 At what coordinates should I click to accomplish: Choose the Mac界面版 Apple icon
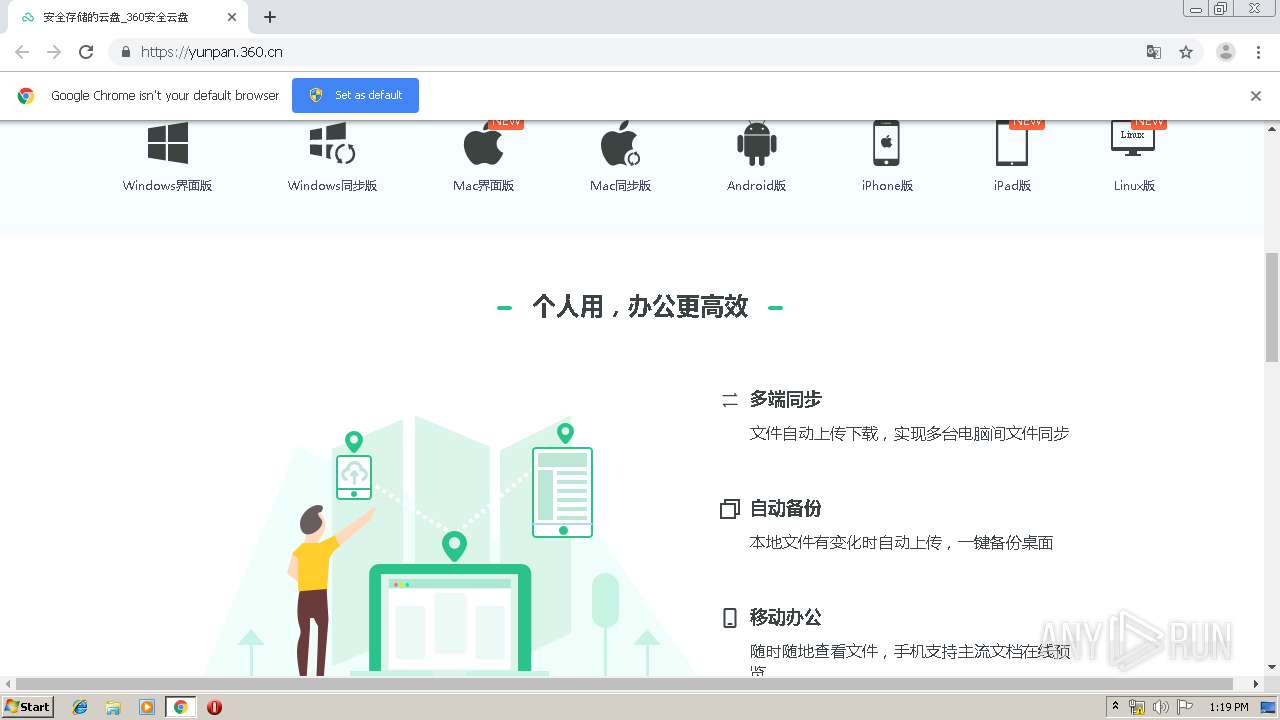(x=483, y=143)
